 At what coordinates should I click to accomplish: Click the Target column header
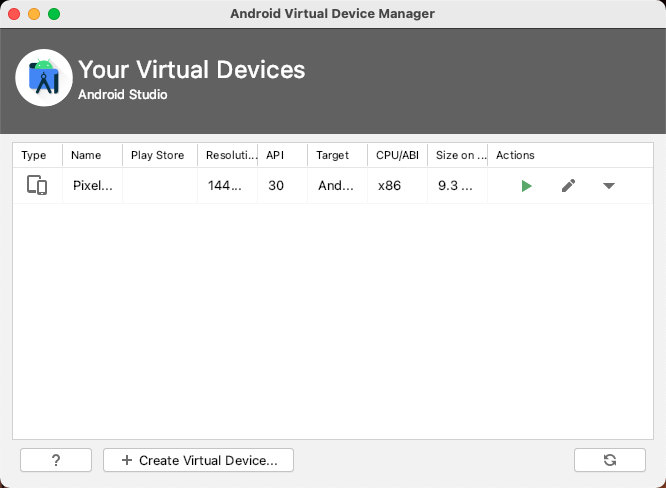click(x=337, y=155)
